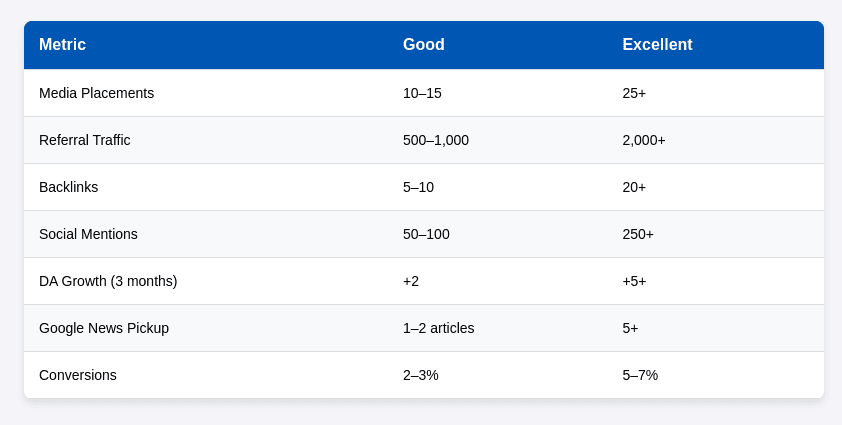The width and height of the screenshot is (842, 425).
Task: Click the Backlinks metric cell
Action: pyautogui.click(x=68, y=187)
